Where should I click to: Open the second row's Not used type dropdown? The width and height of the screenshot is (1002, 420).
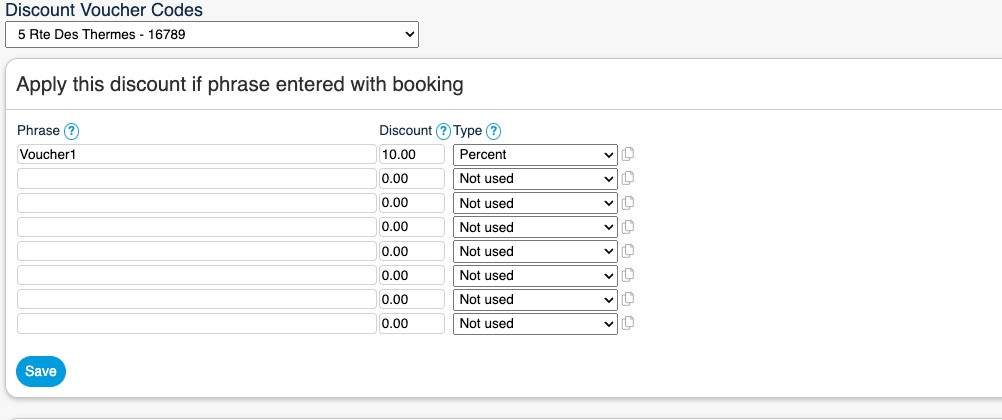click(x=535, y=178)
